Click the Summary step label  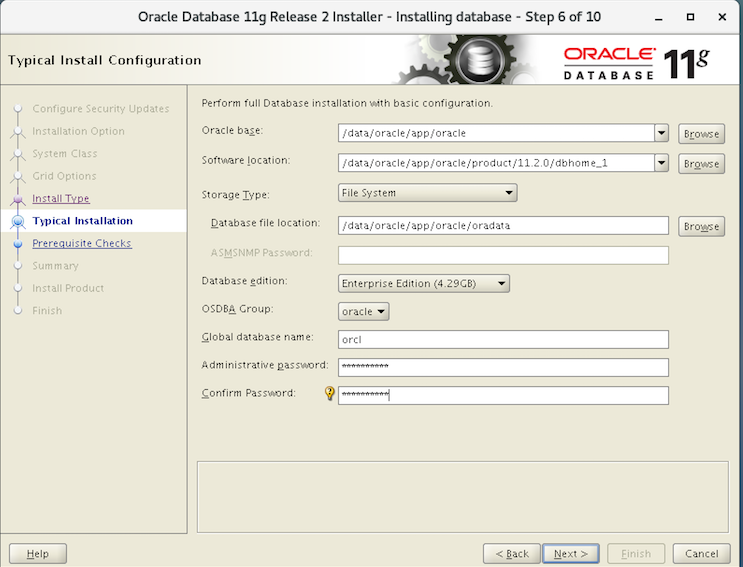pyautogui.click(x=55, y=266)
